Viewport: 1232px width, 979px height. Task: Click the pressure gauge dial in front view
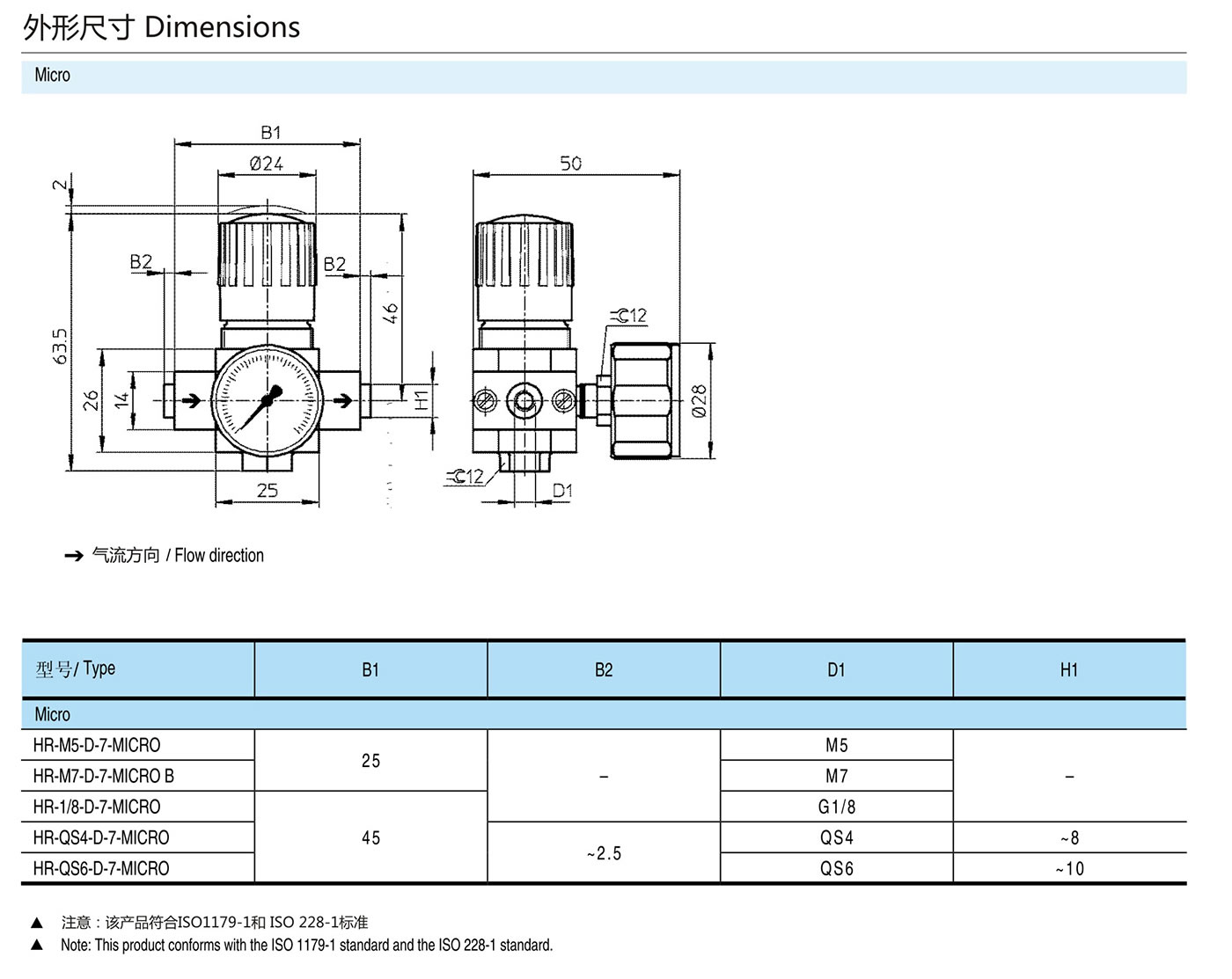[x=268, y=400]
